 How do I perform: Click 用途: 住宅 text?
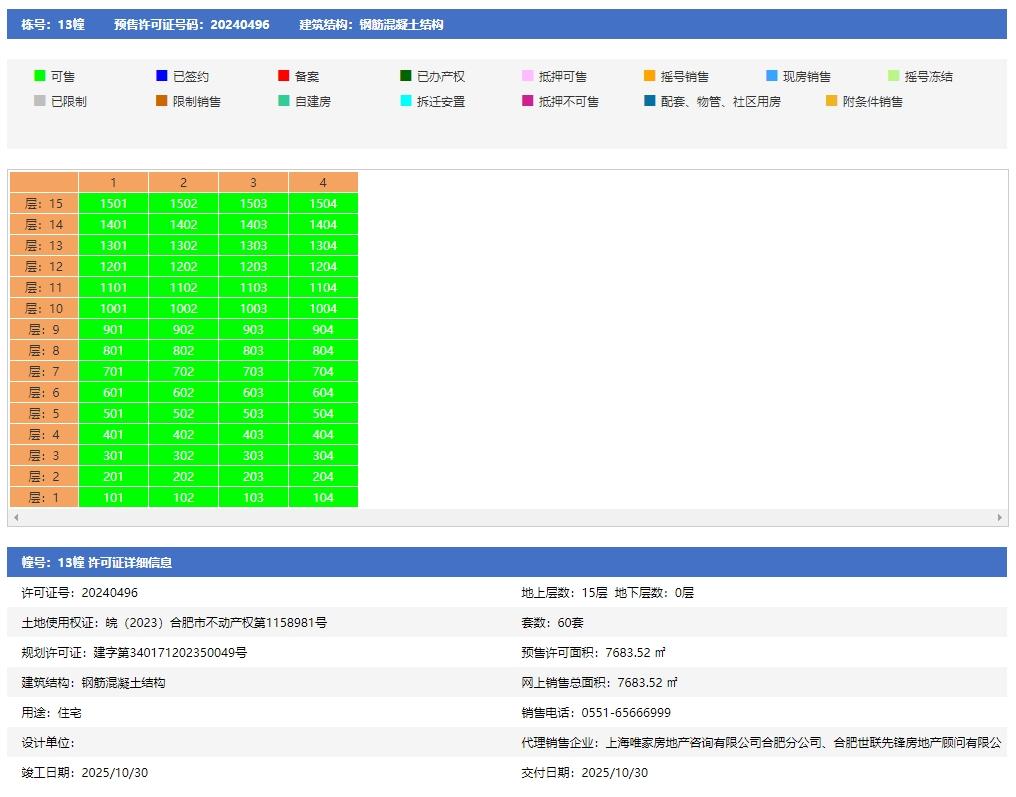coord(51,713)
